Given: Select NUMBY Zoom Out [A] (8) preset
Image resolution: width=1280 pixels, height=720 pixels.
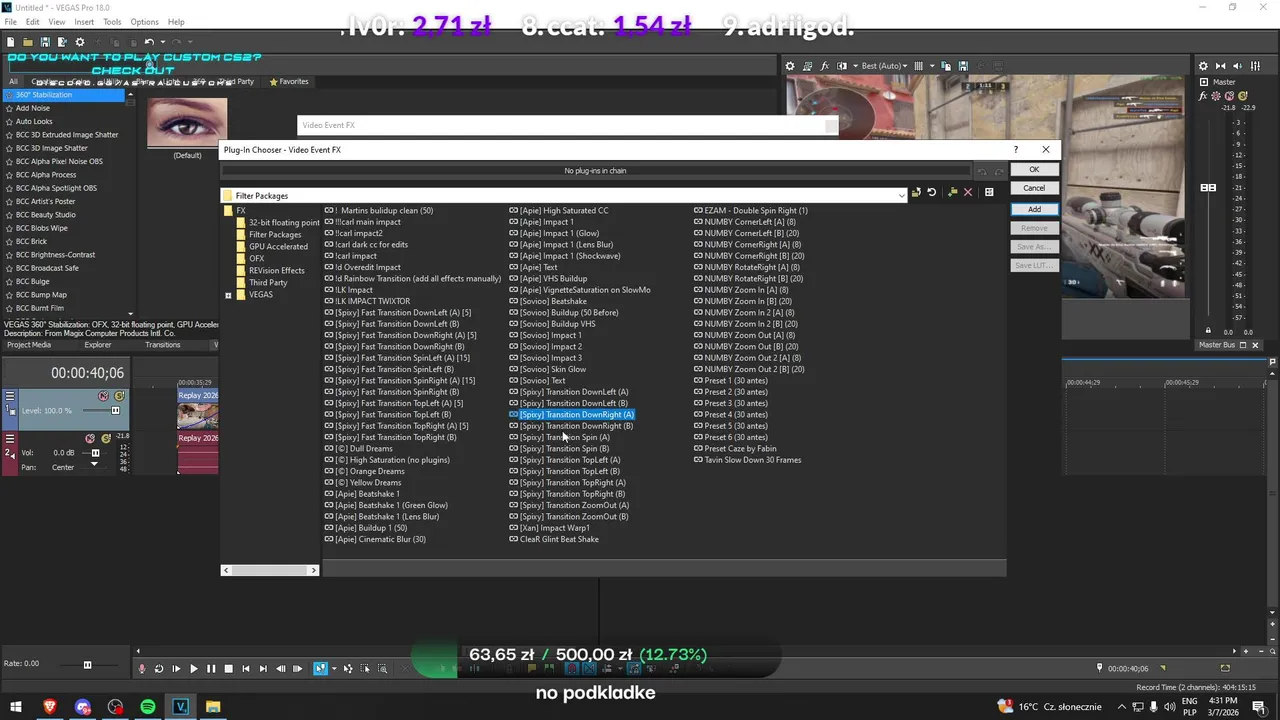Looking at the screenshot, I should (750, 335).
